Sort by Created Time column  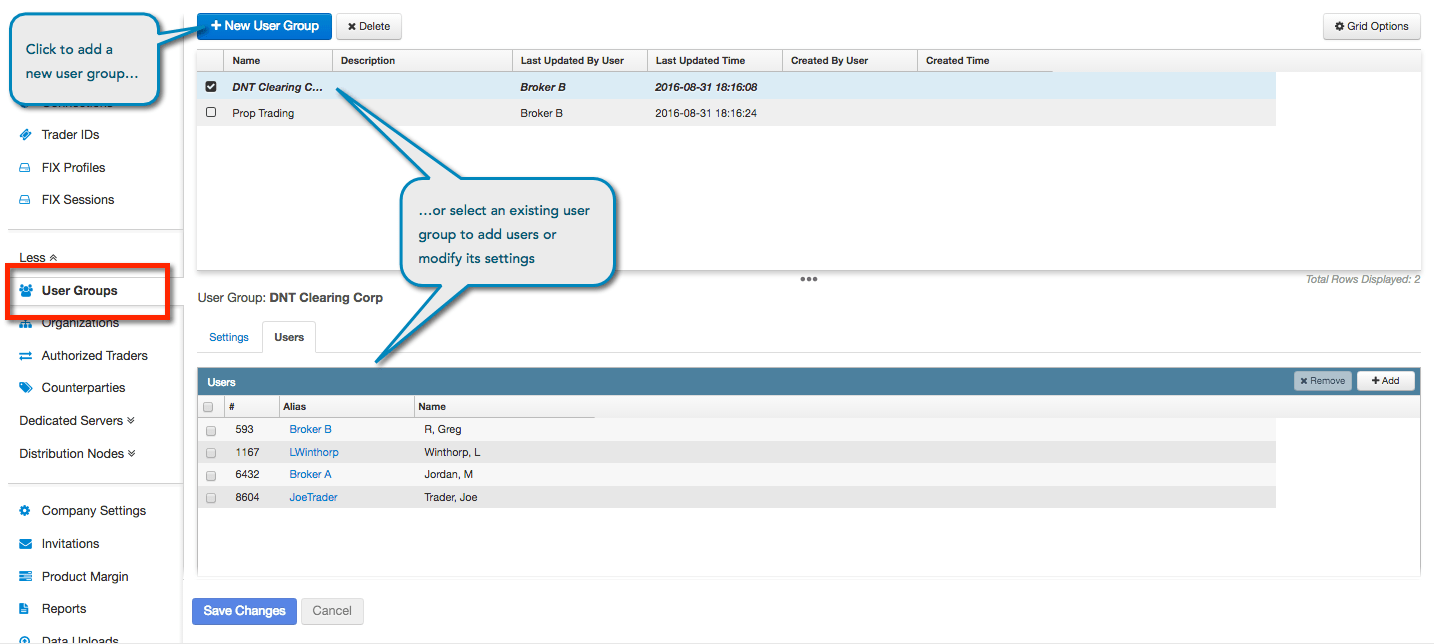point(985,61)
